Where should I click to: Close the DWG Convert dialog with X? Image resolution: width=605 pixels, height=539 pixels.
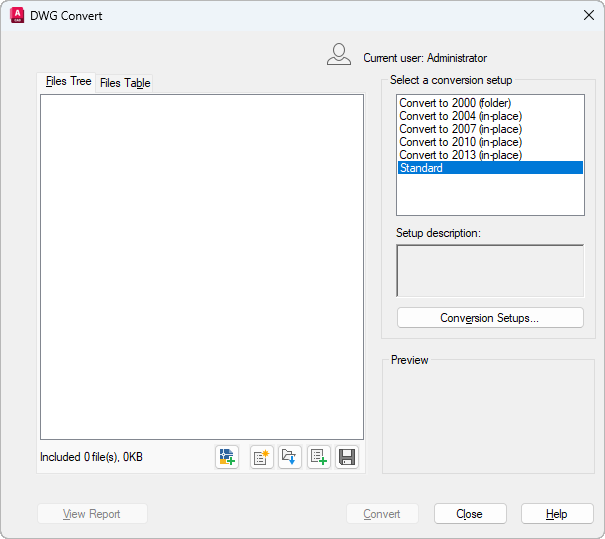pyautogui.click(x=588, y=15)
